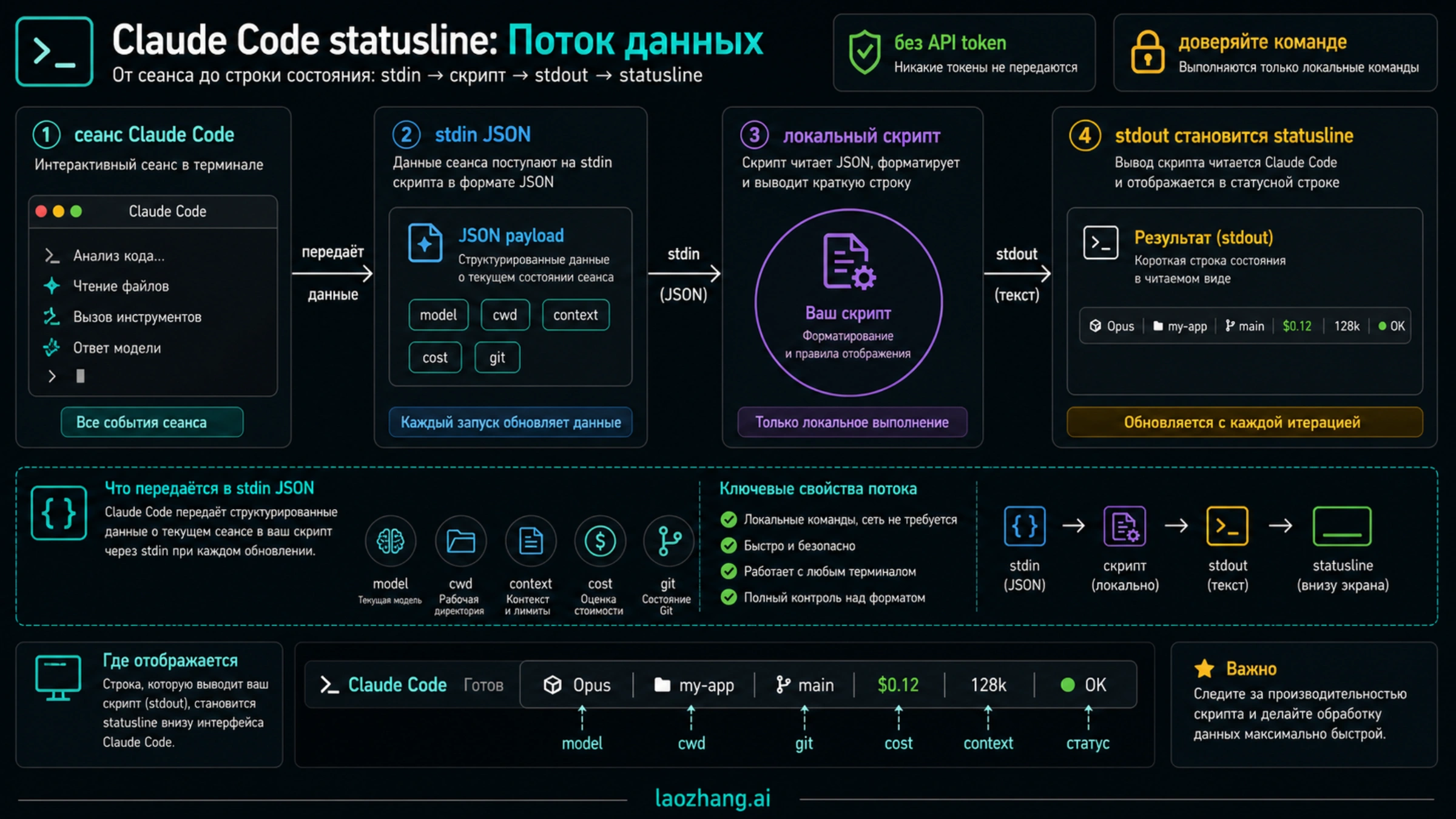This screenshot has height=819, width=1456.
Task: Click the brain icon above the 'Текущая модель' caption
Action: coord(390,541)
